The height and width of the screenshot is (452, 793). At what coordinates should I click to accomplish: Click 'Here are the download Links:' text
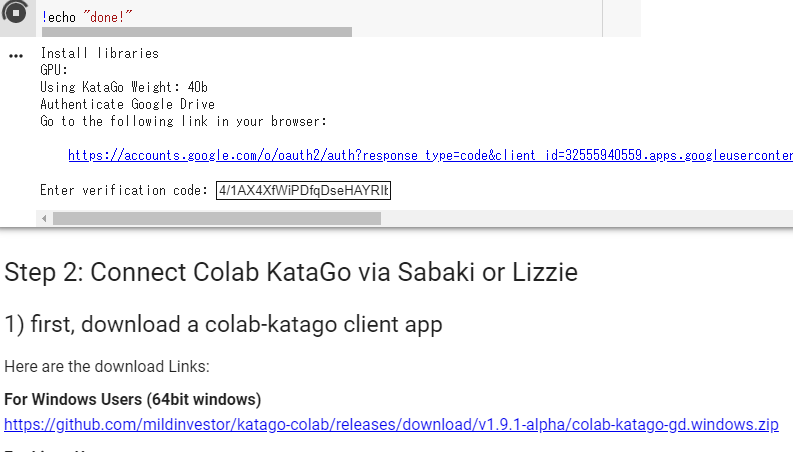[107, 366]
